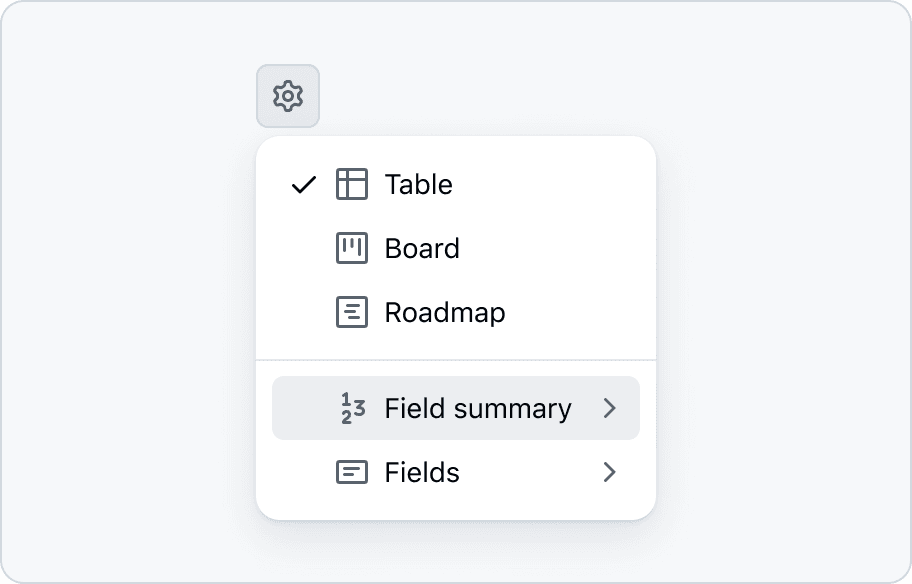The height and width of the screenshot is (584, 912).
Task: Select the empty check area left of Roadmap
Action: coord(304,312)
